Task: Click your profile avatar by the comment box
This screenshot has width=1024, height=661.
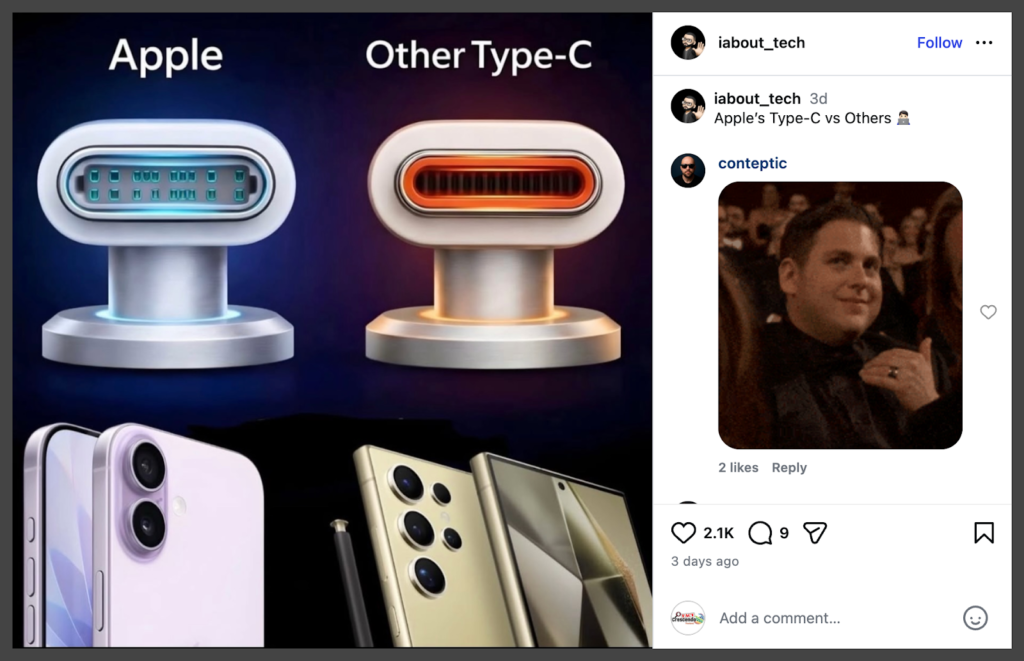Action: tap(688, 618)
